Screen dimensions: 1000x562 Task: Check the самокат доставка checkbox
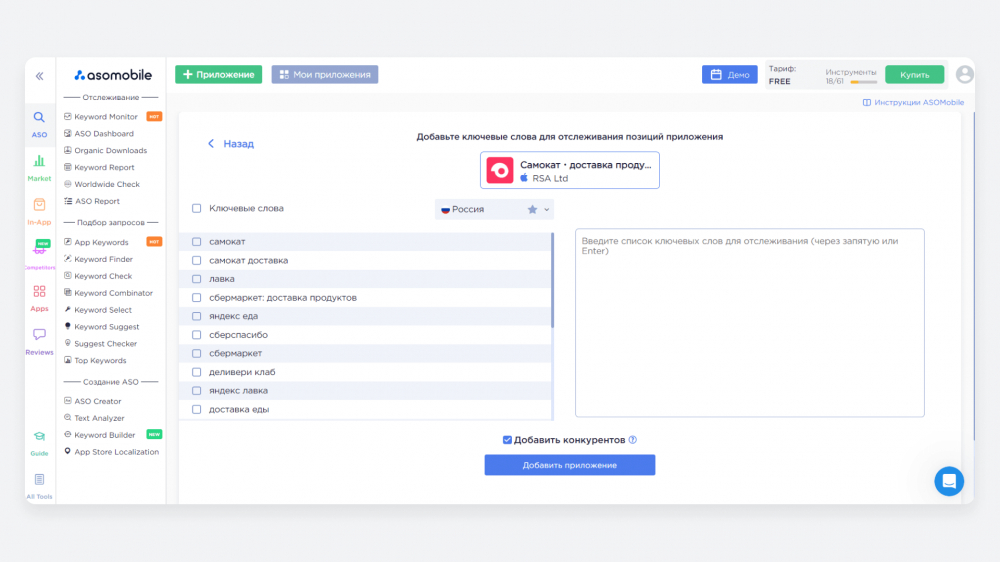click(x=196, y=260)
